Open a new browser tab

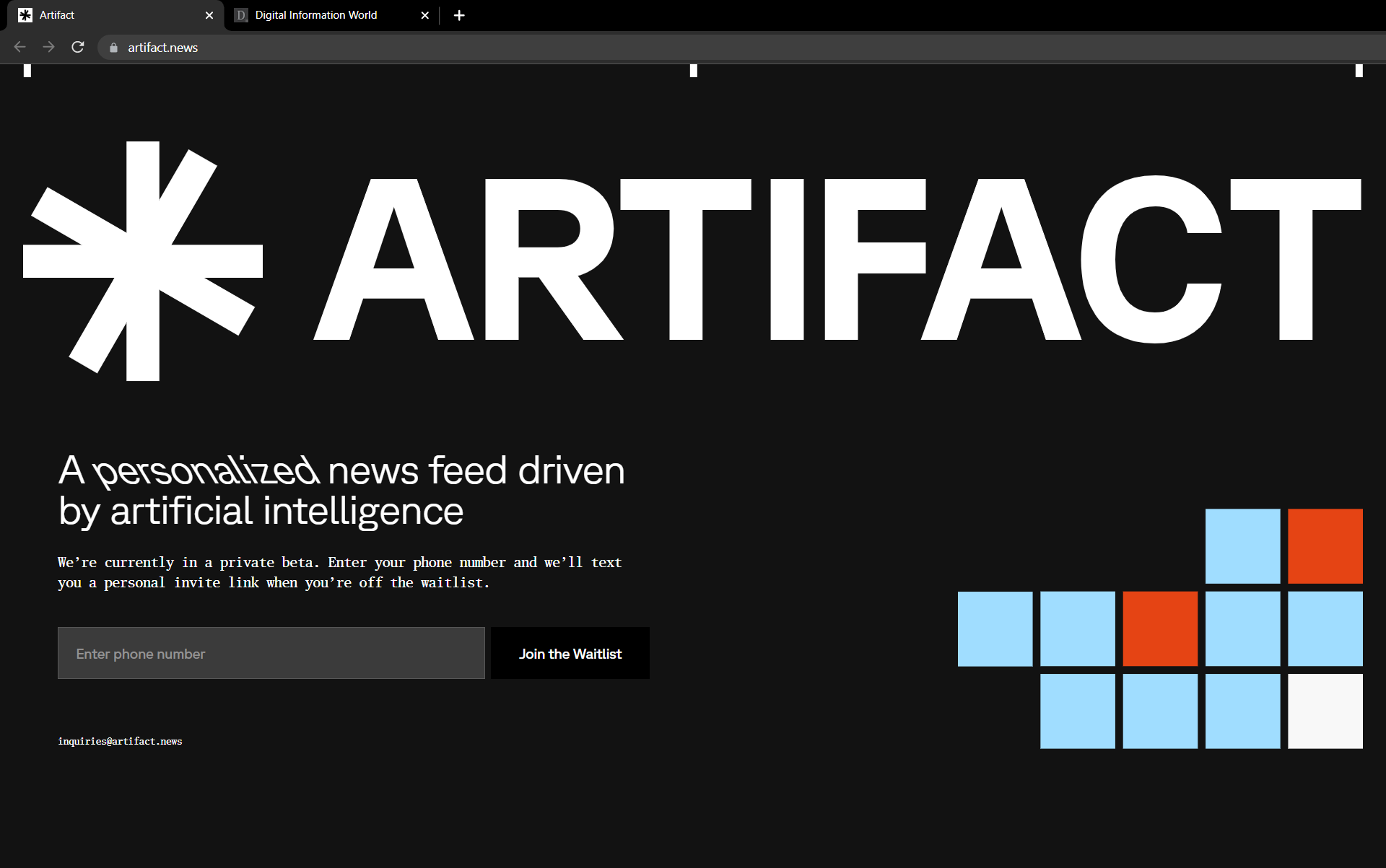tap(459, 15)
